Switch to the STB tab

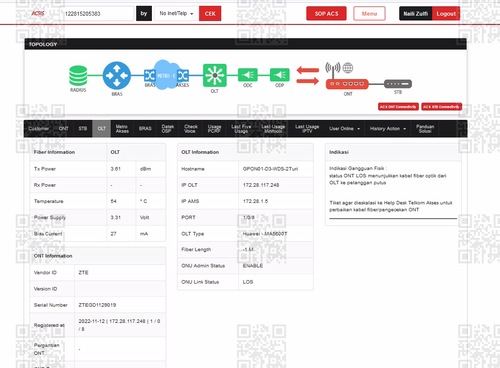[83, 129]
